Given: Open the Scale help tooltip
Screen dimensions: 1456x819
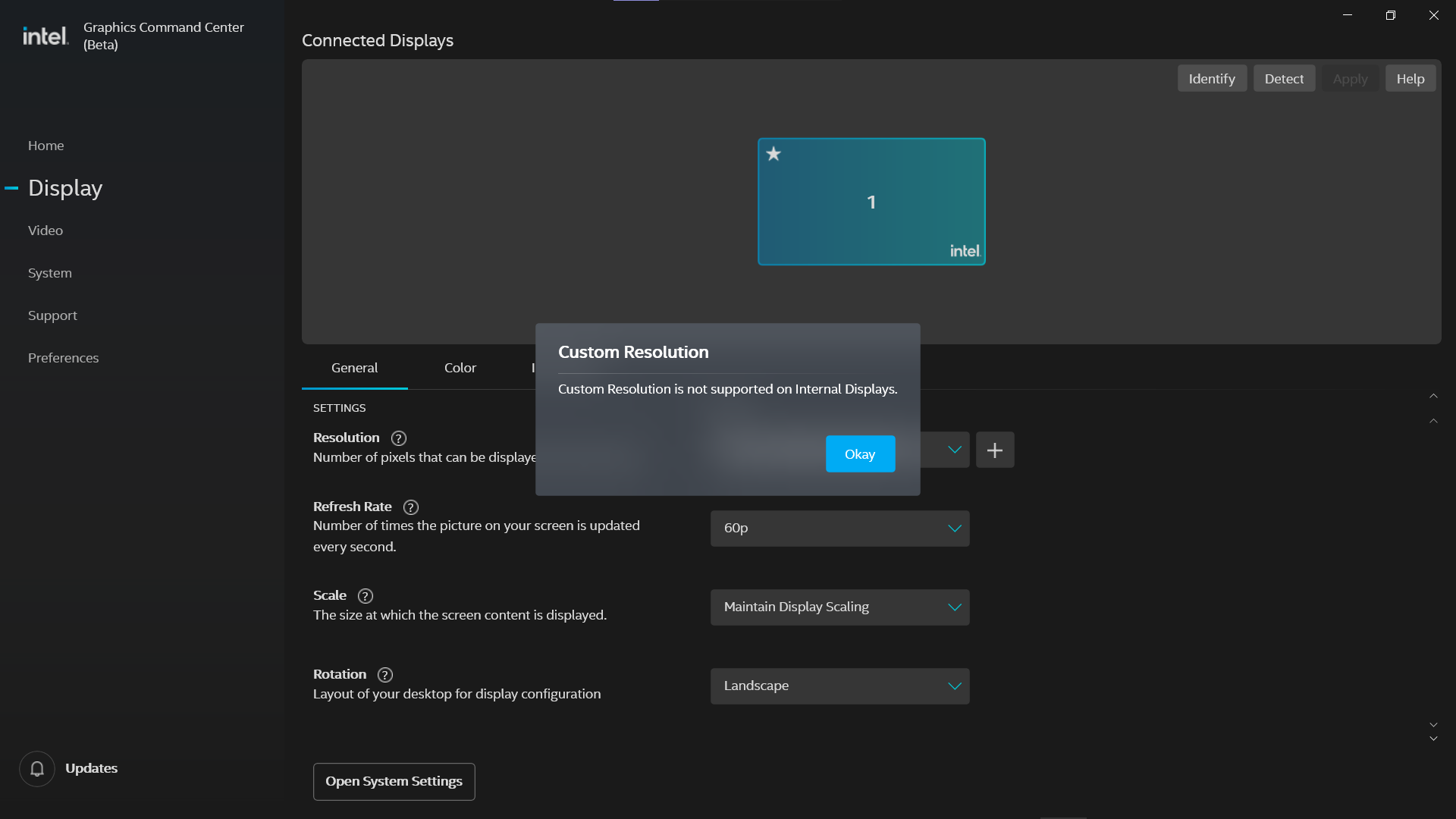Looking at the screenshot, I should pyautogui.click(x=365, y=596).
